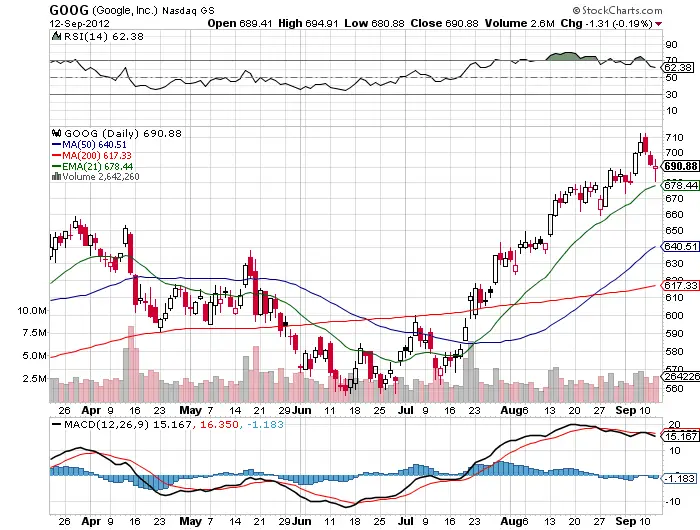Click the Volume 2.6M header value

pos(520,23)
